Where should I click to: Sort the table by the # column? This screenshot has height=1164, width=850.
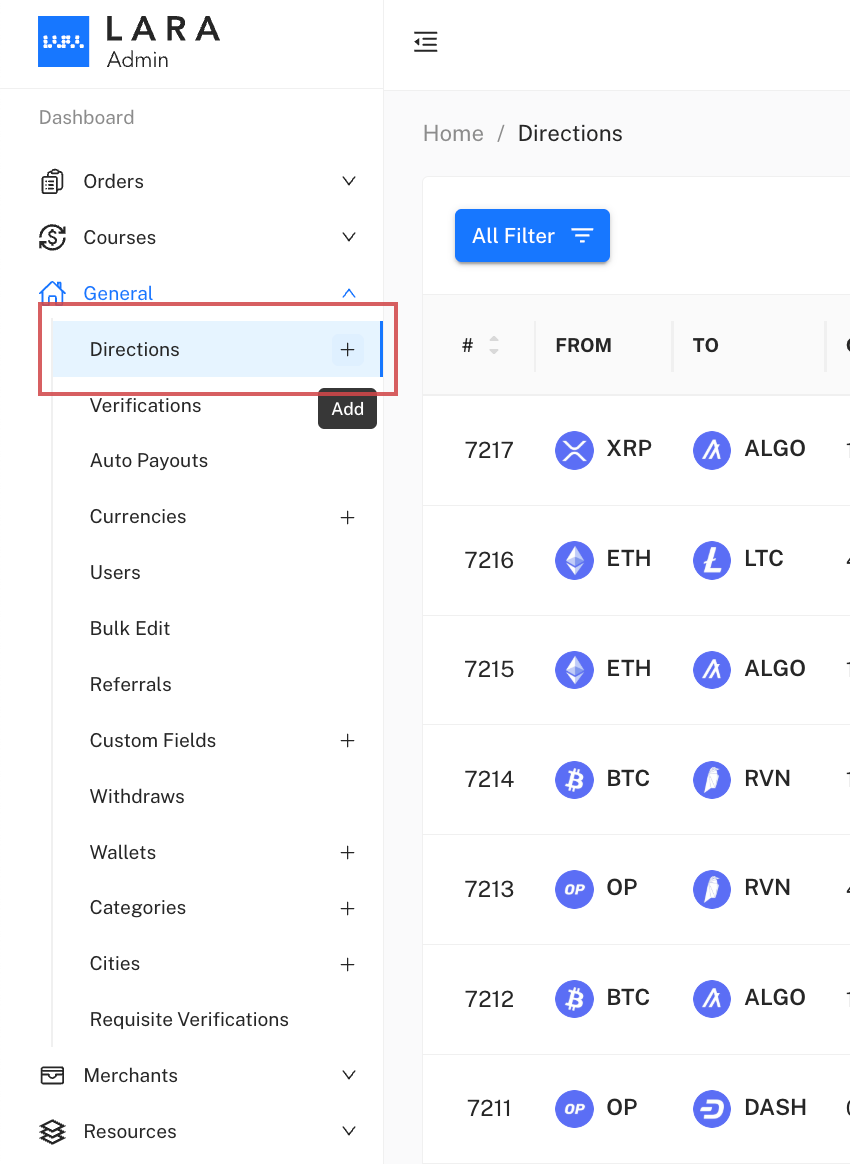tap(493, 345)
